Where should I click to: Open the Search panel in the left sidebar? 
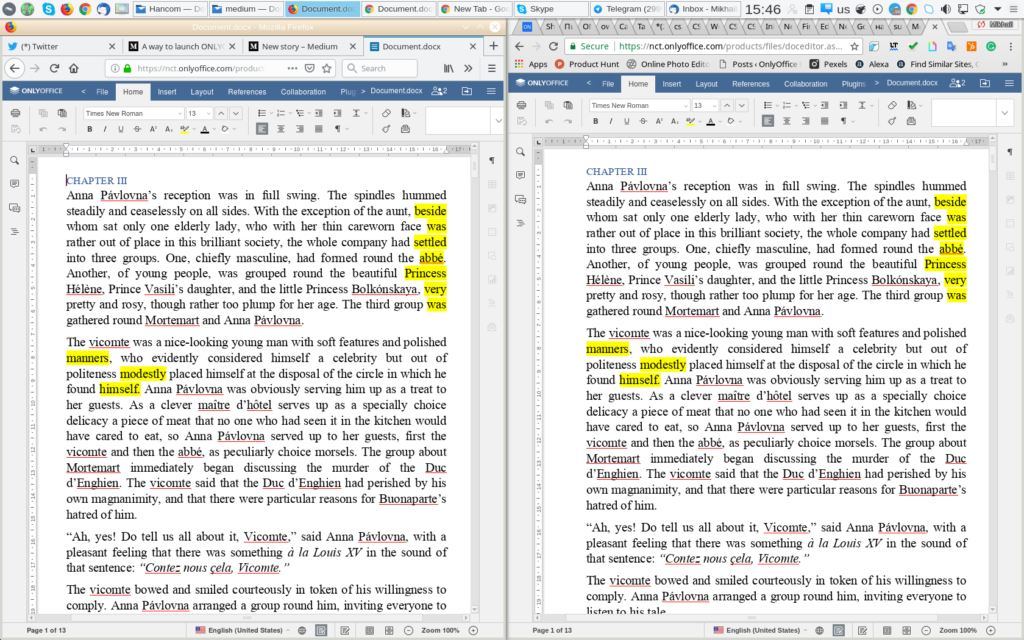coord(14,158)
